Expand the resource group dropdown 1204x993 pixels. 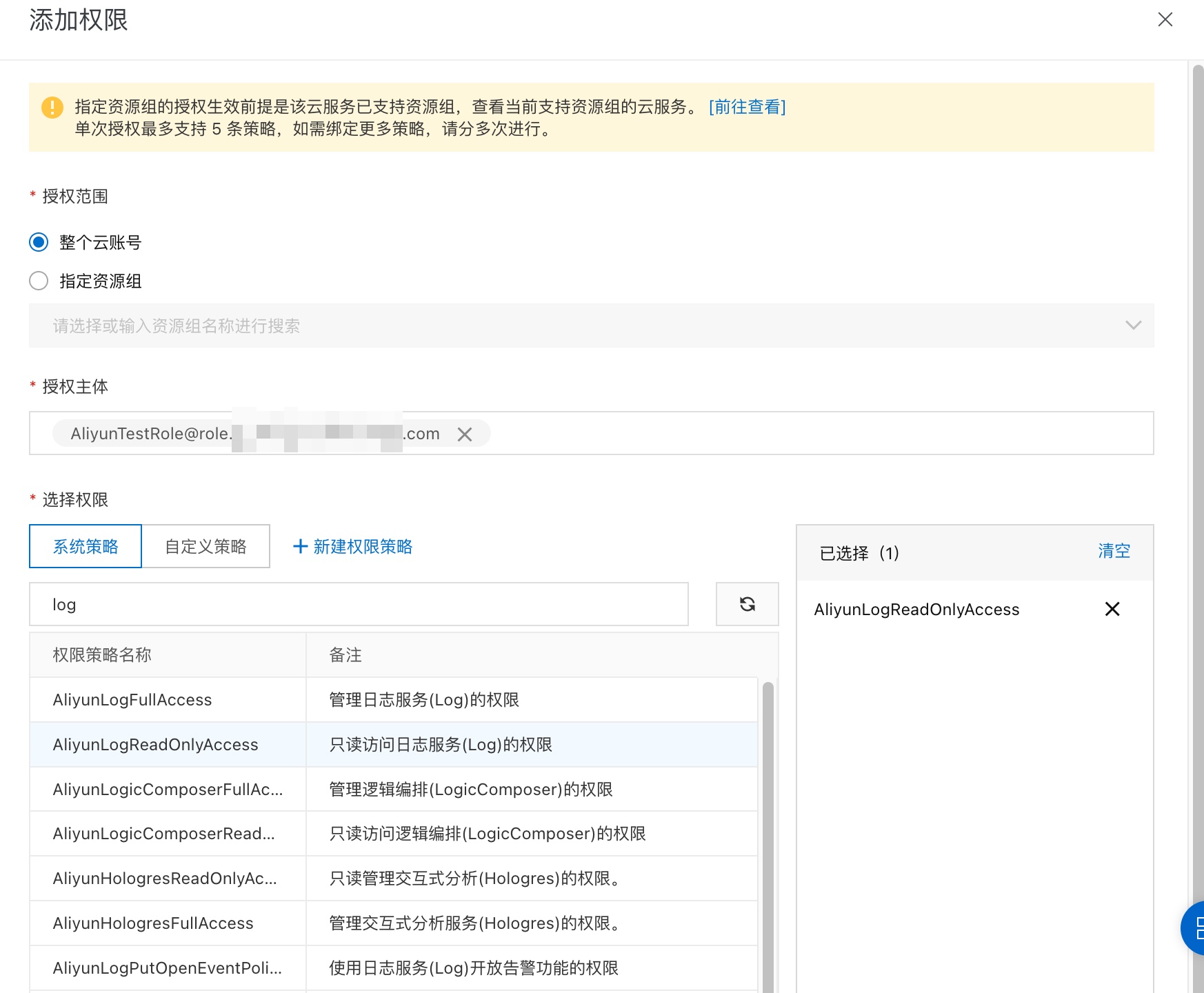(592, 325)
